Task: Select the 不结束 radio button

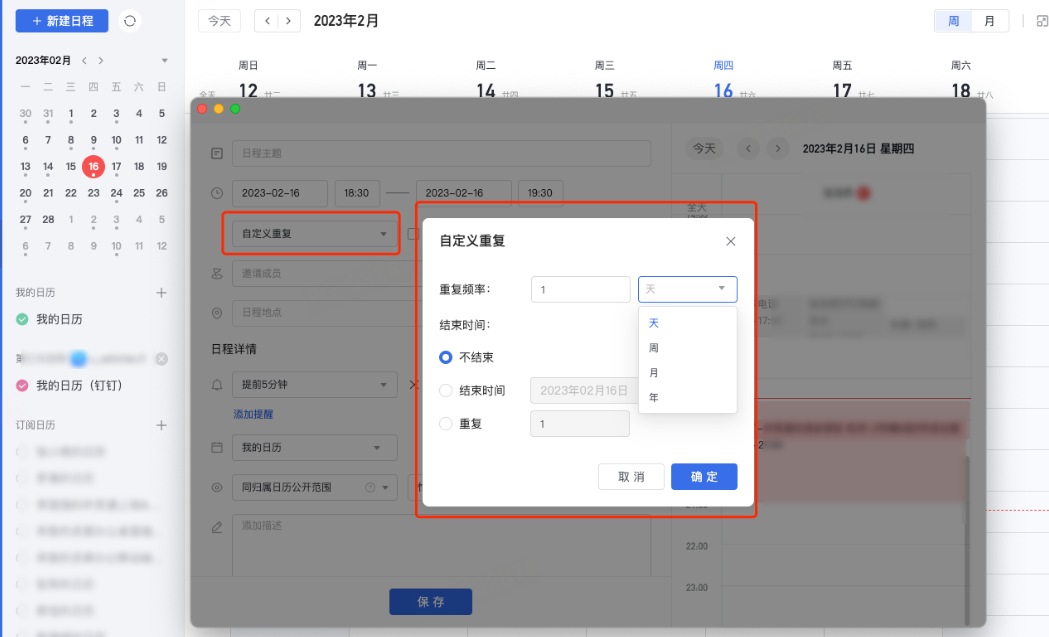Action: pyautogui.click(x=446, y=357)
